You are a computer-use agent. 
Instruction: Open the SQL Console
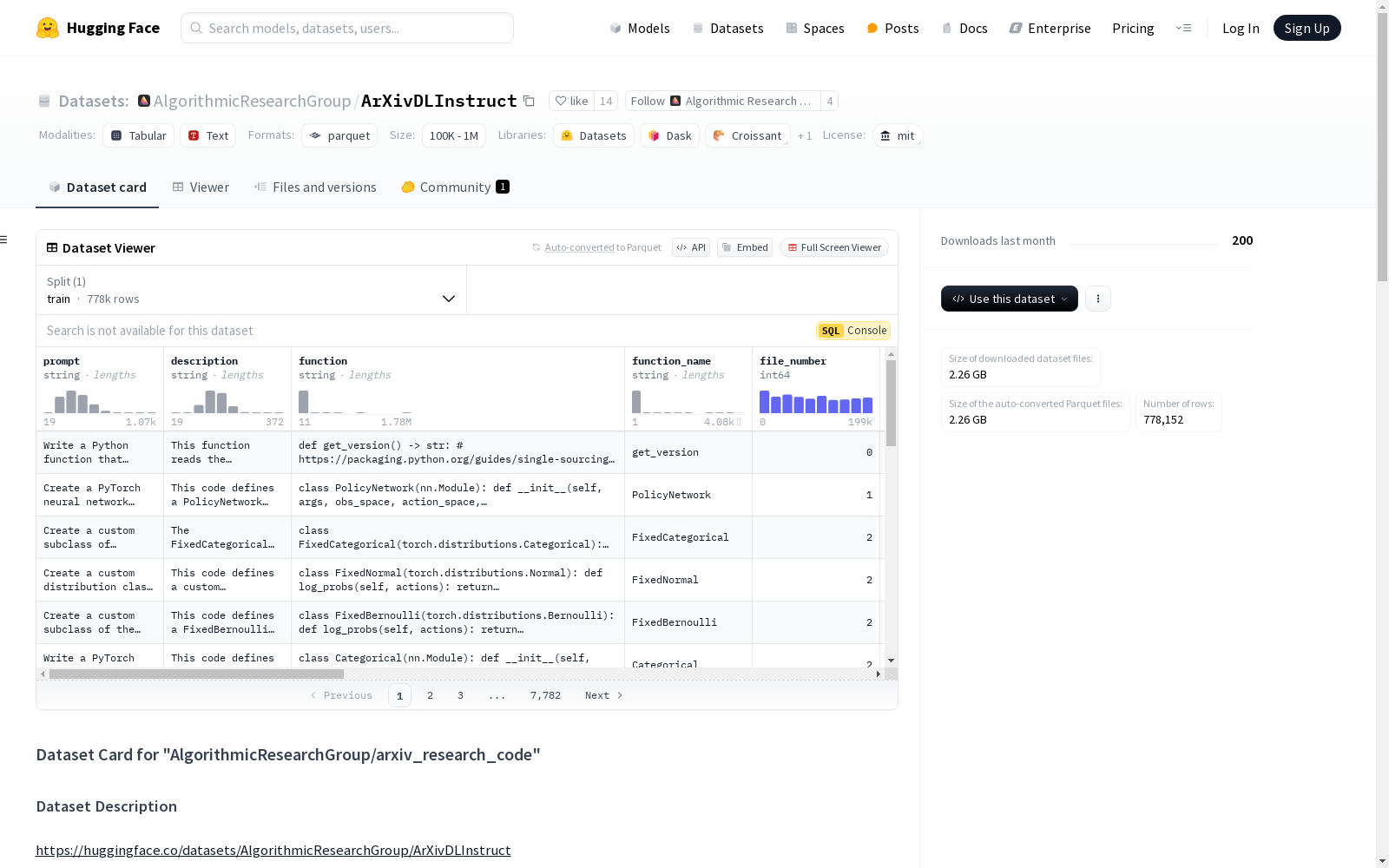click(853, 331)
